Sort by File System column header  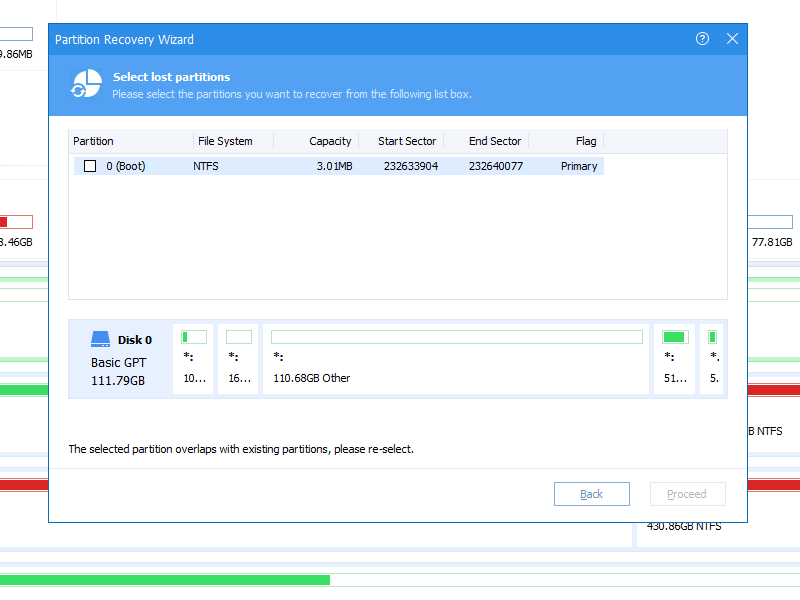[225, 141]
